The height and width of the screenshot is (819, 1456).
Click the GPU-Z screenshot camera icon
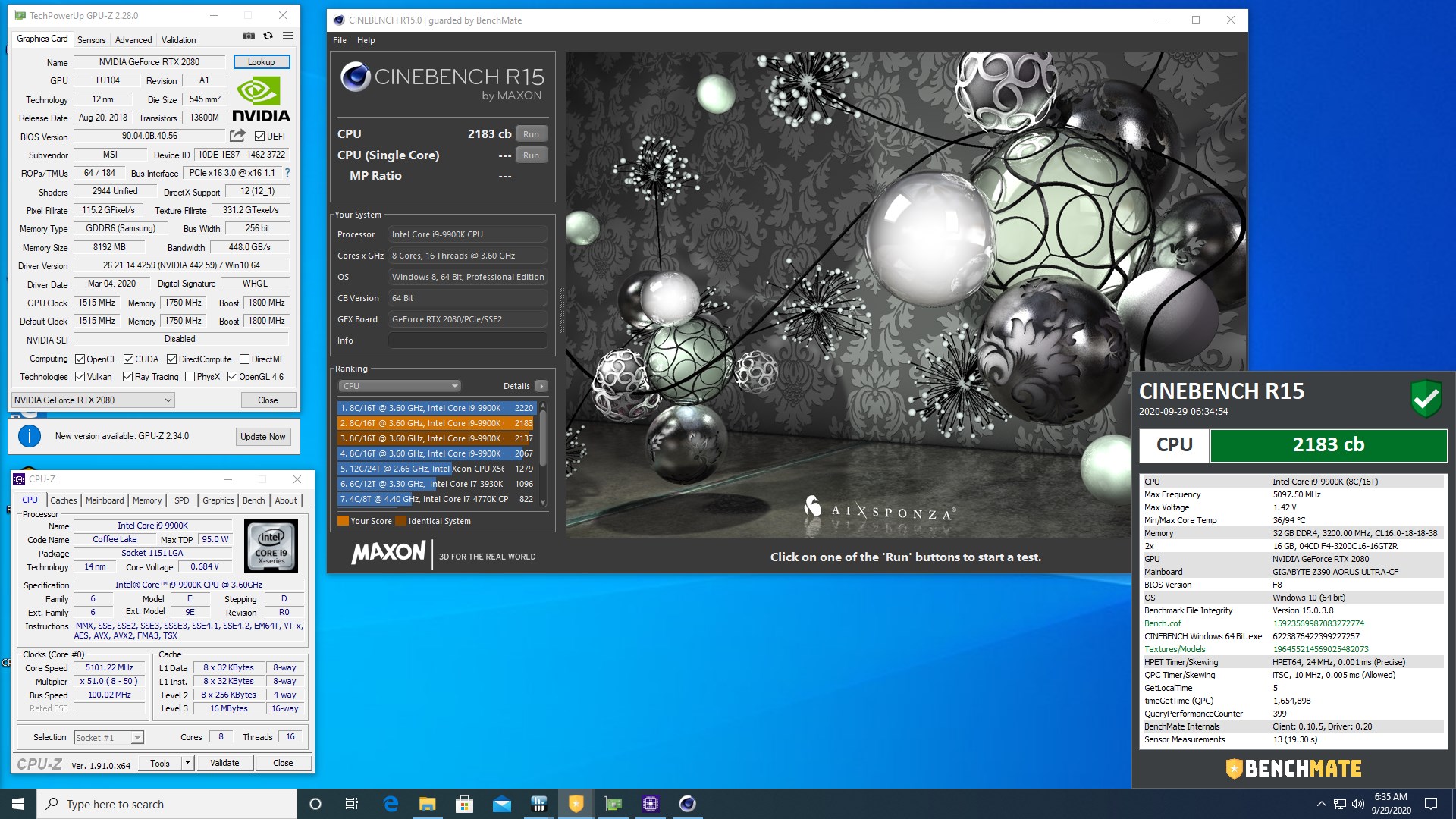pyautogui.click(x=249, y=36)
